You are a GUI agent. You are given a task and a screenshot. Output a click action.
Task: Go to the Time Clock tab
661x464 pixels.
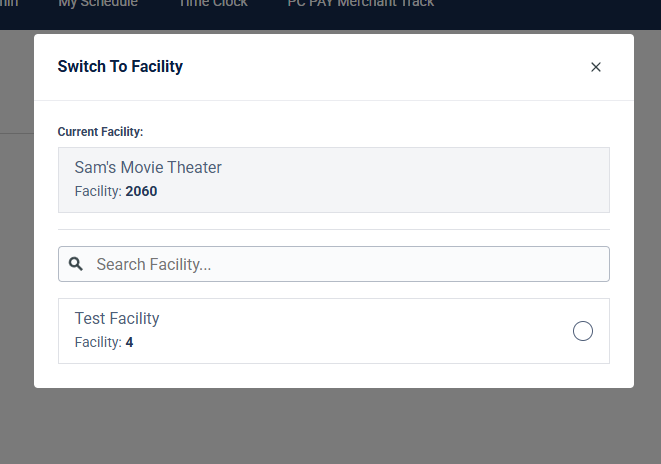(212, 5)
